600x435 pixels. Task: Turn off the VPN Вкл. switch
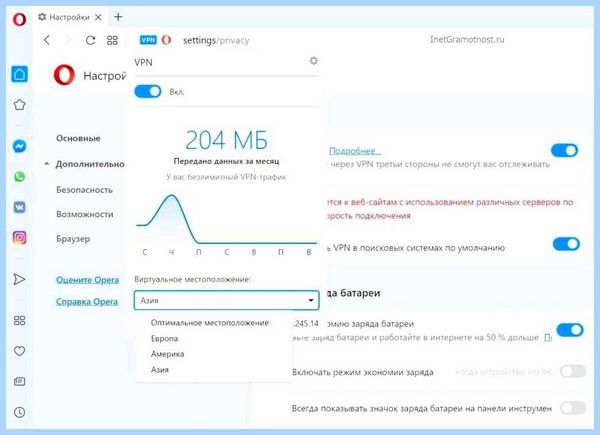[148, 91]
